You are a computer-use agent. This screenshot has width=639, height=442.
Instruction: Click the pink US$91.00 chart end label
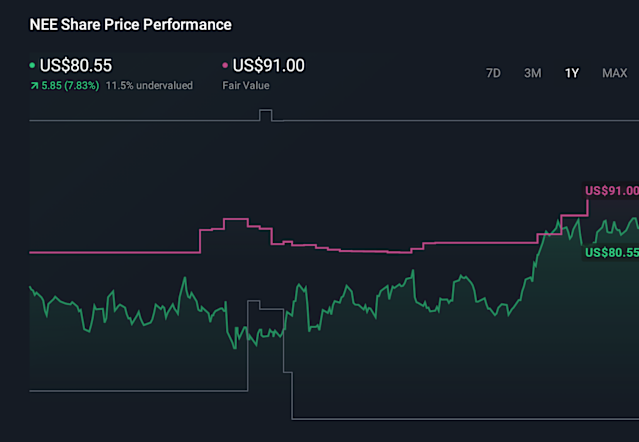coord(610,191)
